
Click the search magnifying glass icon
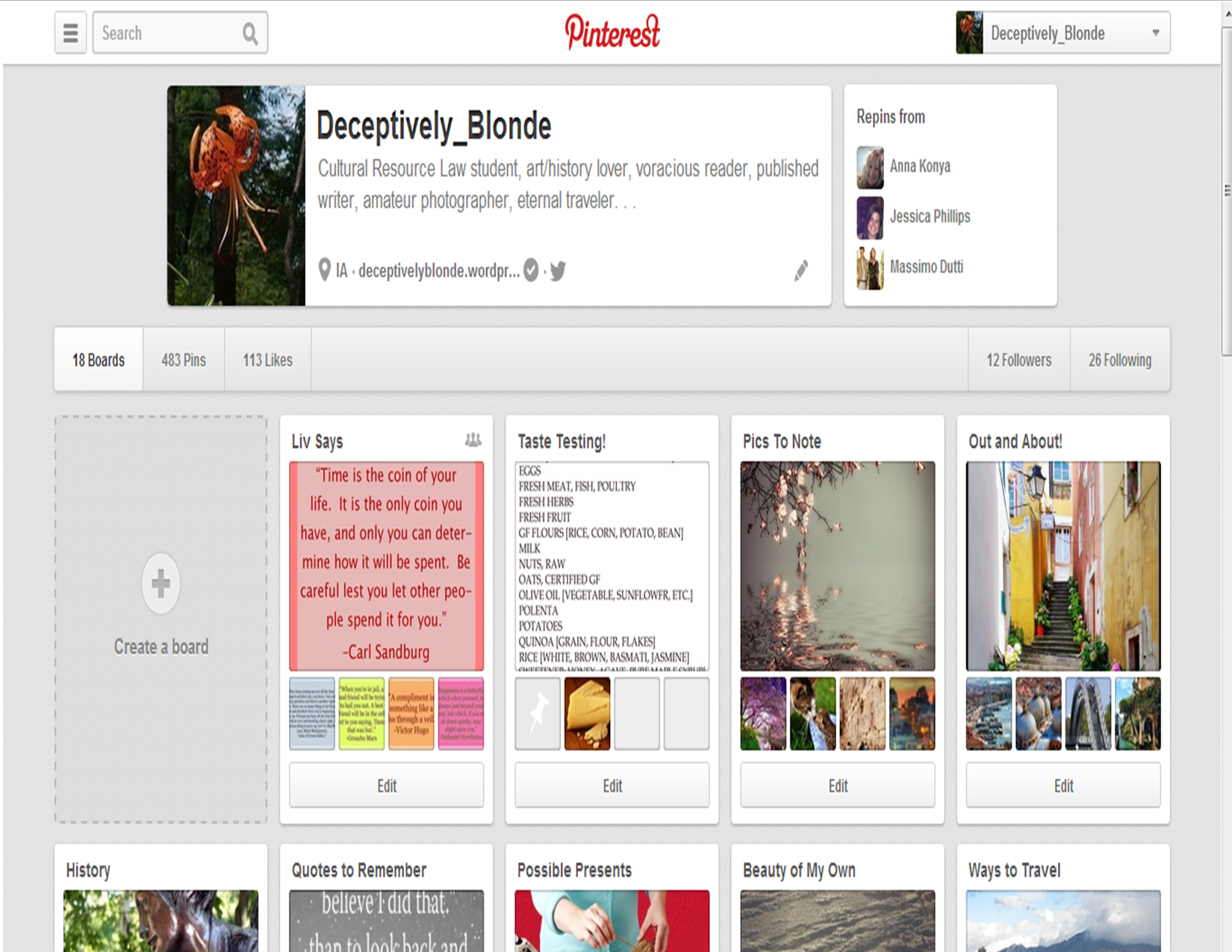click(250, 34)
